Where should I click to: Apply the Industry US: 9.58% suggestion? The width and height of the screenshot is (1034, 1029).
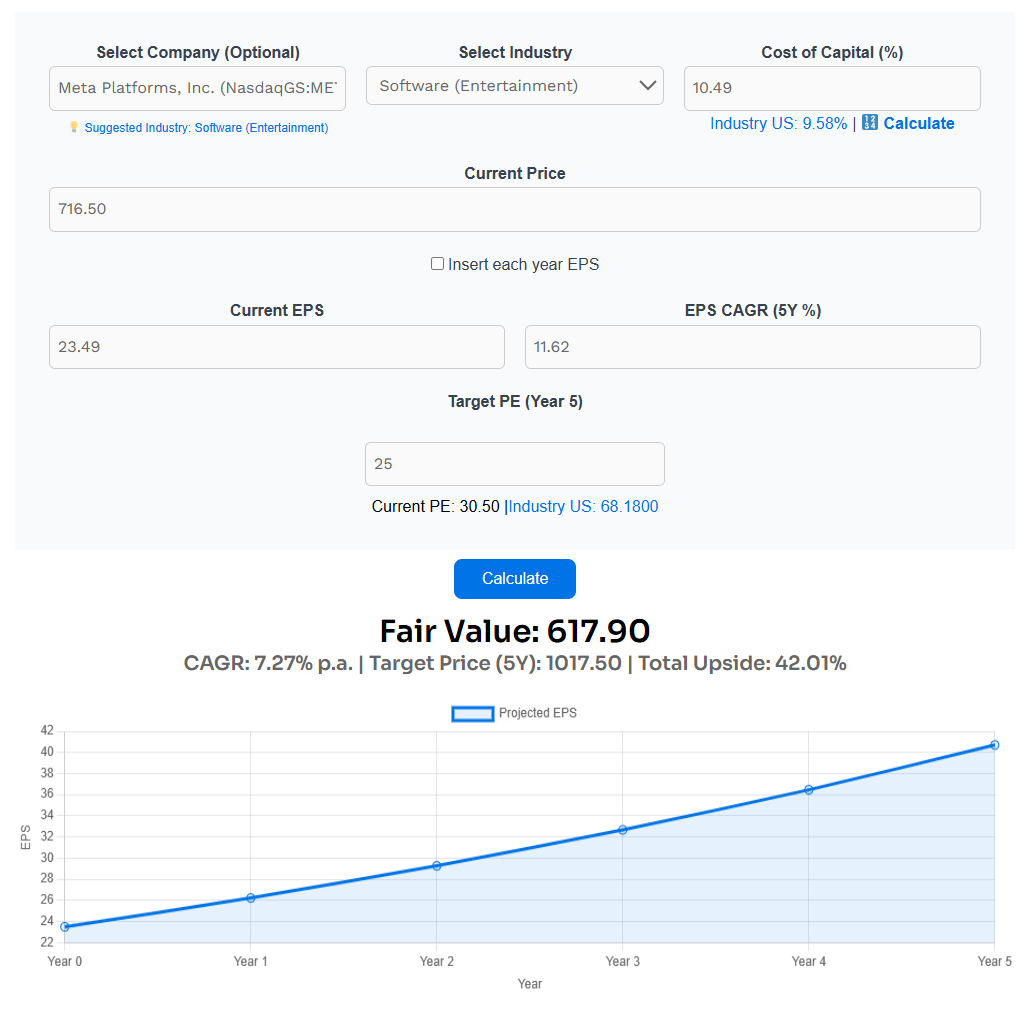778,123
